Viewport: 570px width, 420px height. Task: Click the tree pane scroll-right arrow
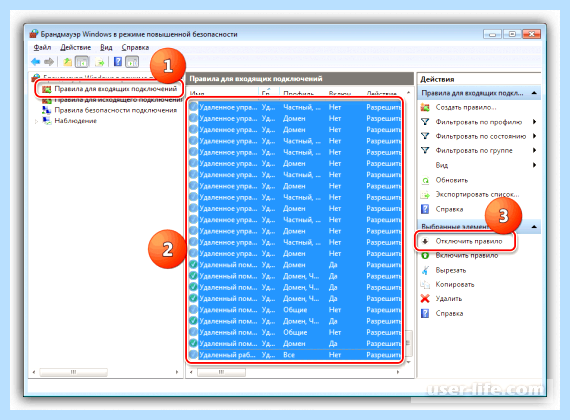(x=177, y=372)
